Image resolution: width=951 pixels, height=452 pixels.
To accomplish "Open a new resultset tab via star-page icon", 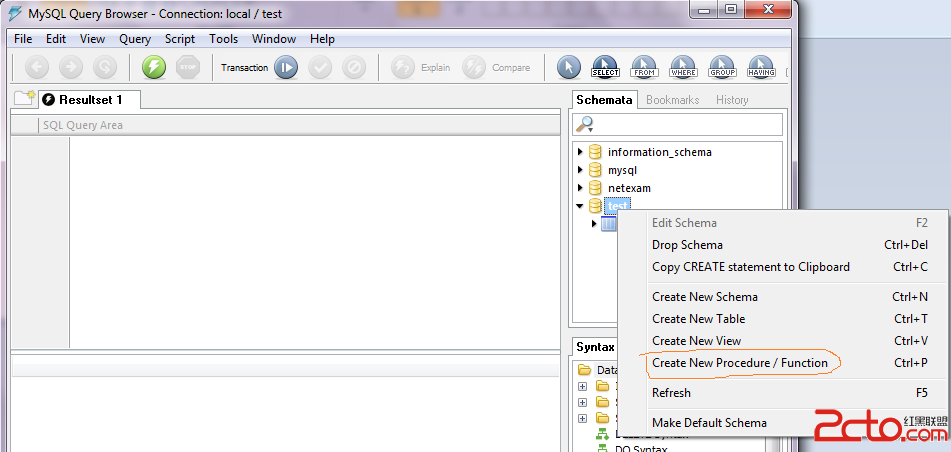I will [24, 97].
